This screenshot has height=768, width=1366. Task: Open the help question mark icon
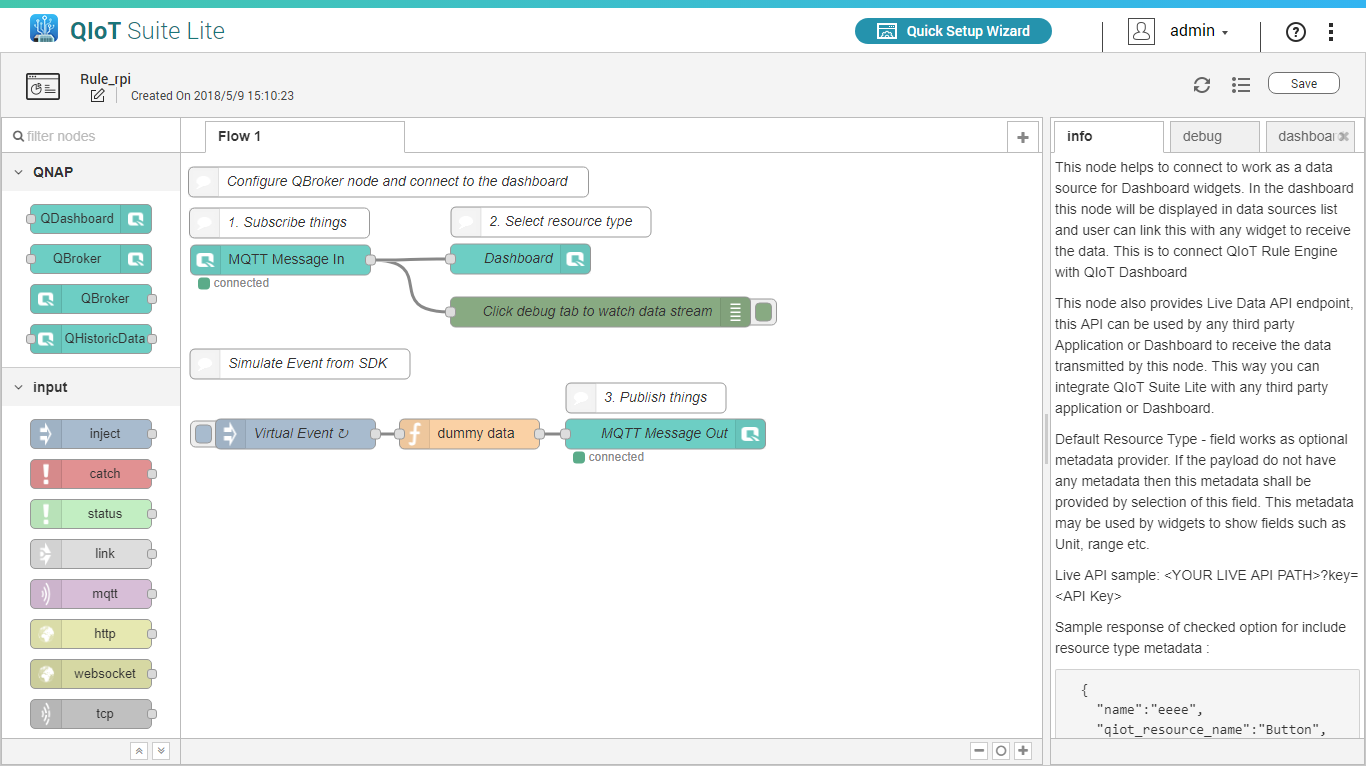[x=1295, y=32]
